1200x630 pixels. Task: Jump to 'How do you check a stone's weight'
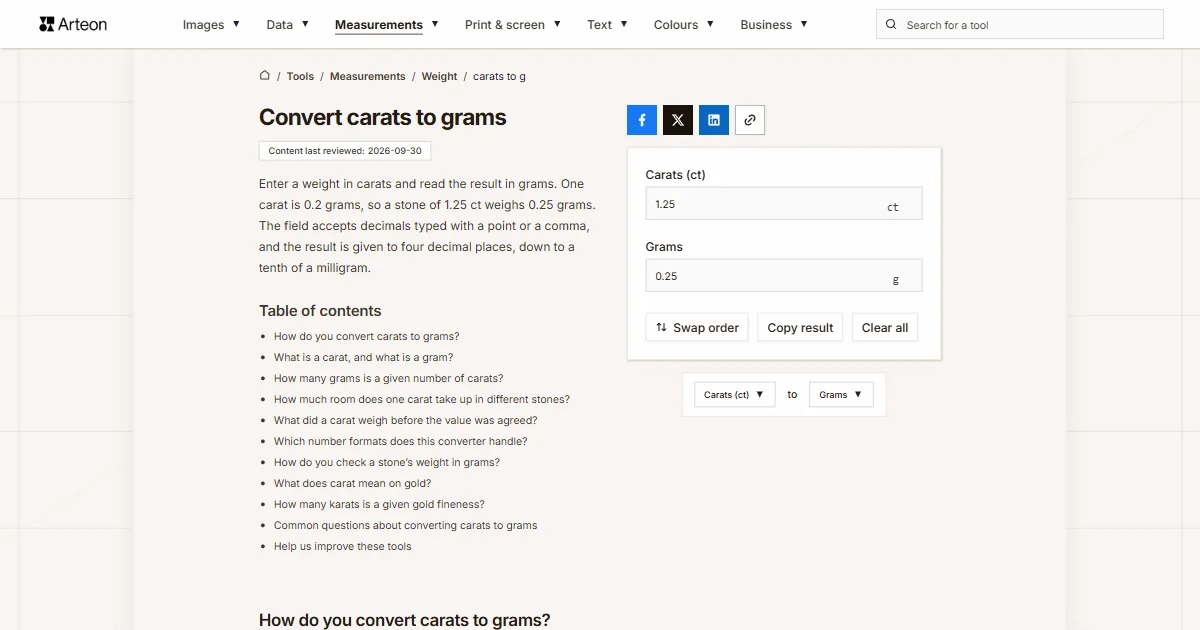click(x=387, y=463)
